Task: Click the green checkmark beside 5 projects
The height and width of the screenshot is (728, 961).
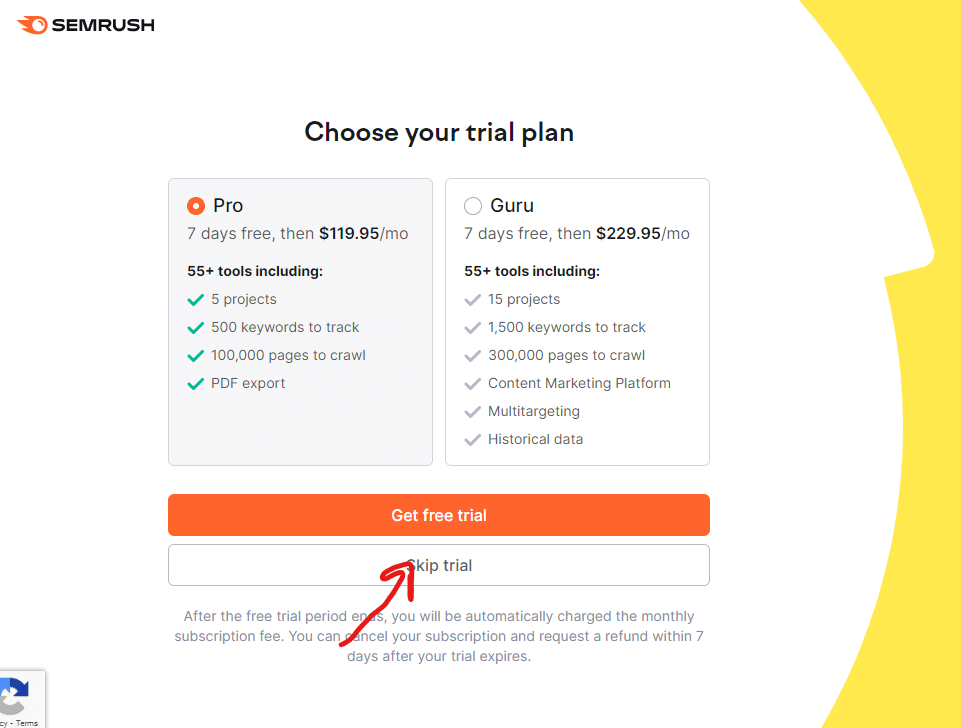Action: 196,299
